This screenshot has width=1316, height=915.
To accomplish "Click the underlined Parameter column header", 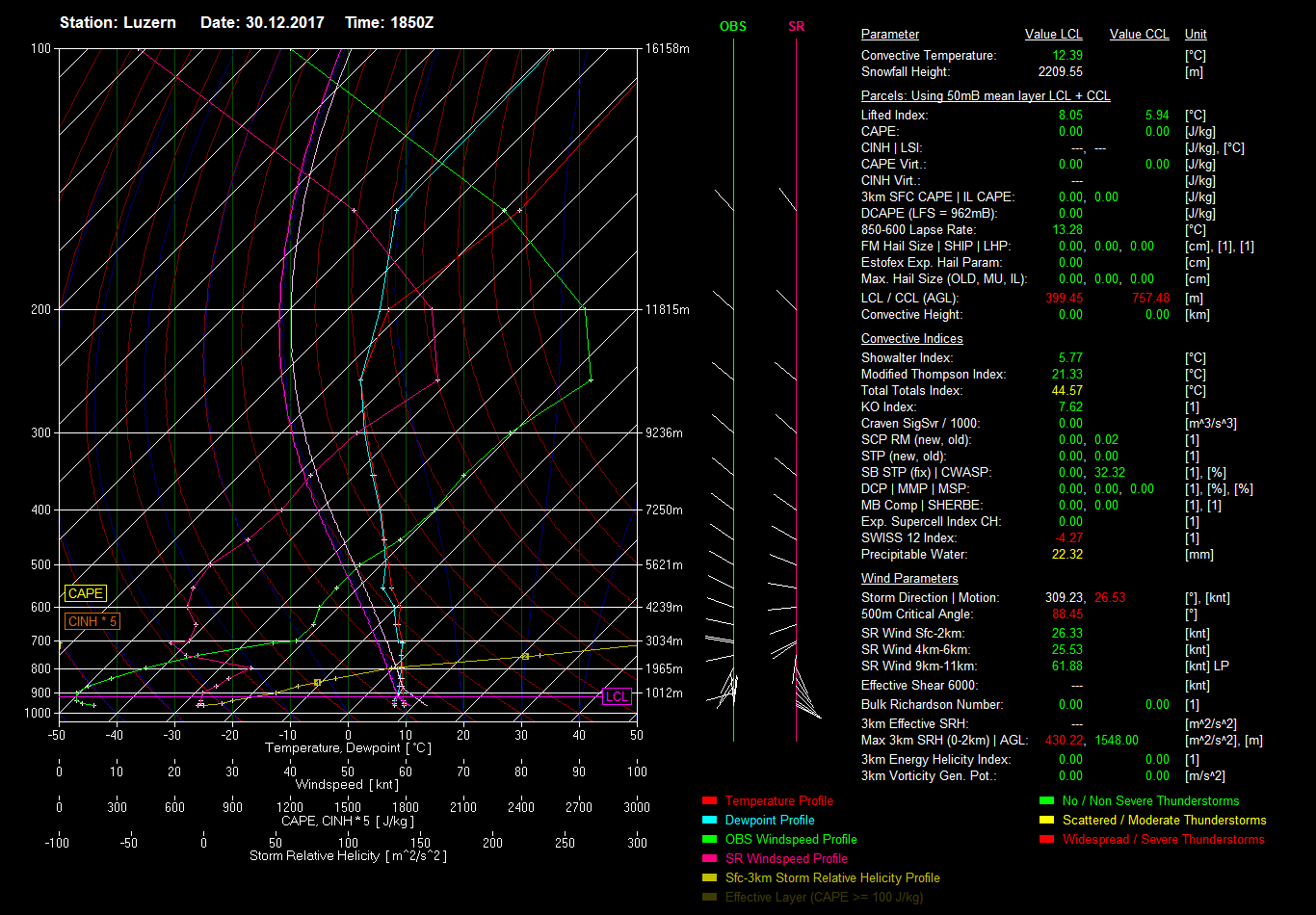I will (x=889, y=35).
